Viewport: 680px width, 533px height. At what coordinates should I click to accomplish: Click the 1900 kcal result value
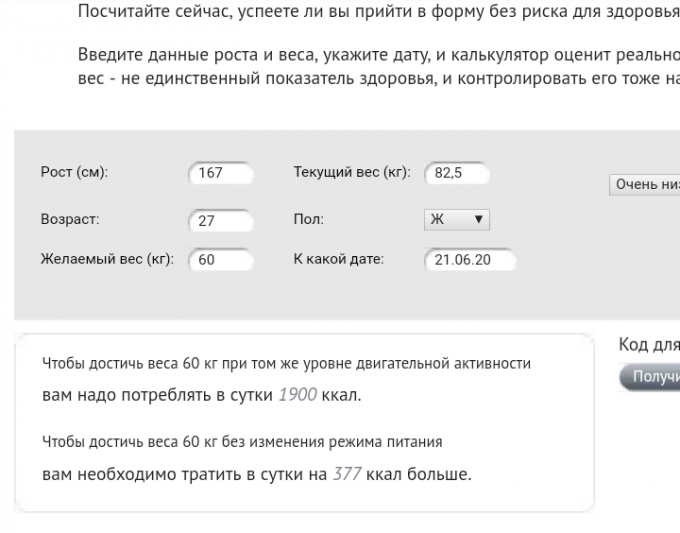pyautogui.click(x=297, y=395)
